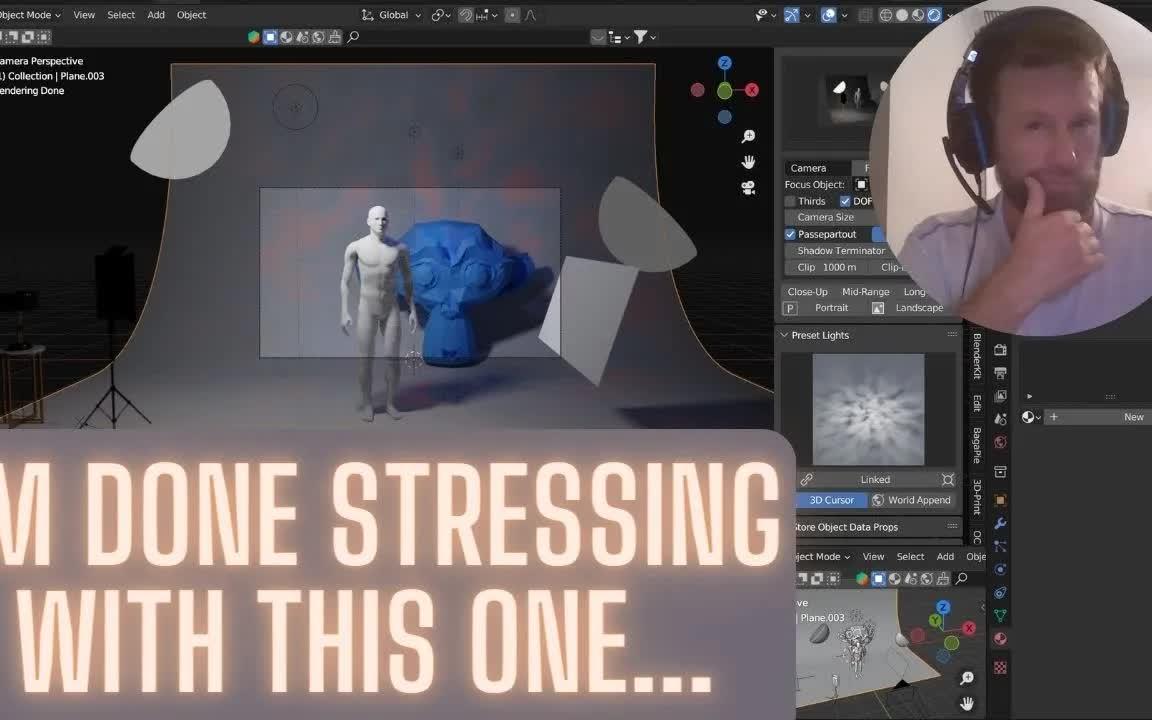Click the zoom magnifier icon in viewport
Viewport: 1152px width, 720px height.
pos(748,136)
